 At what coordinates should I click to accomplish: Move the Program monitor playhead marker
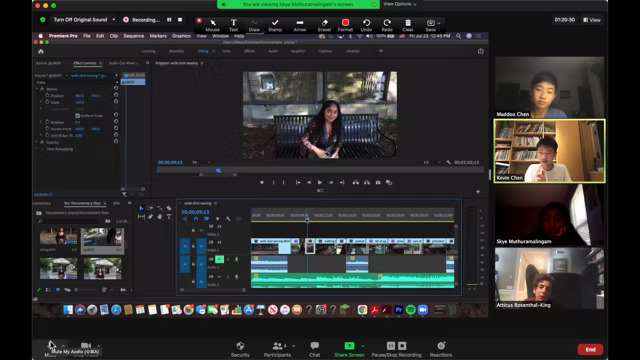[218, 170]
